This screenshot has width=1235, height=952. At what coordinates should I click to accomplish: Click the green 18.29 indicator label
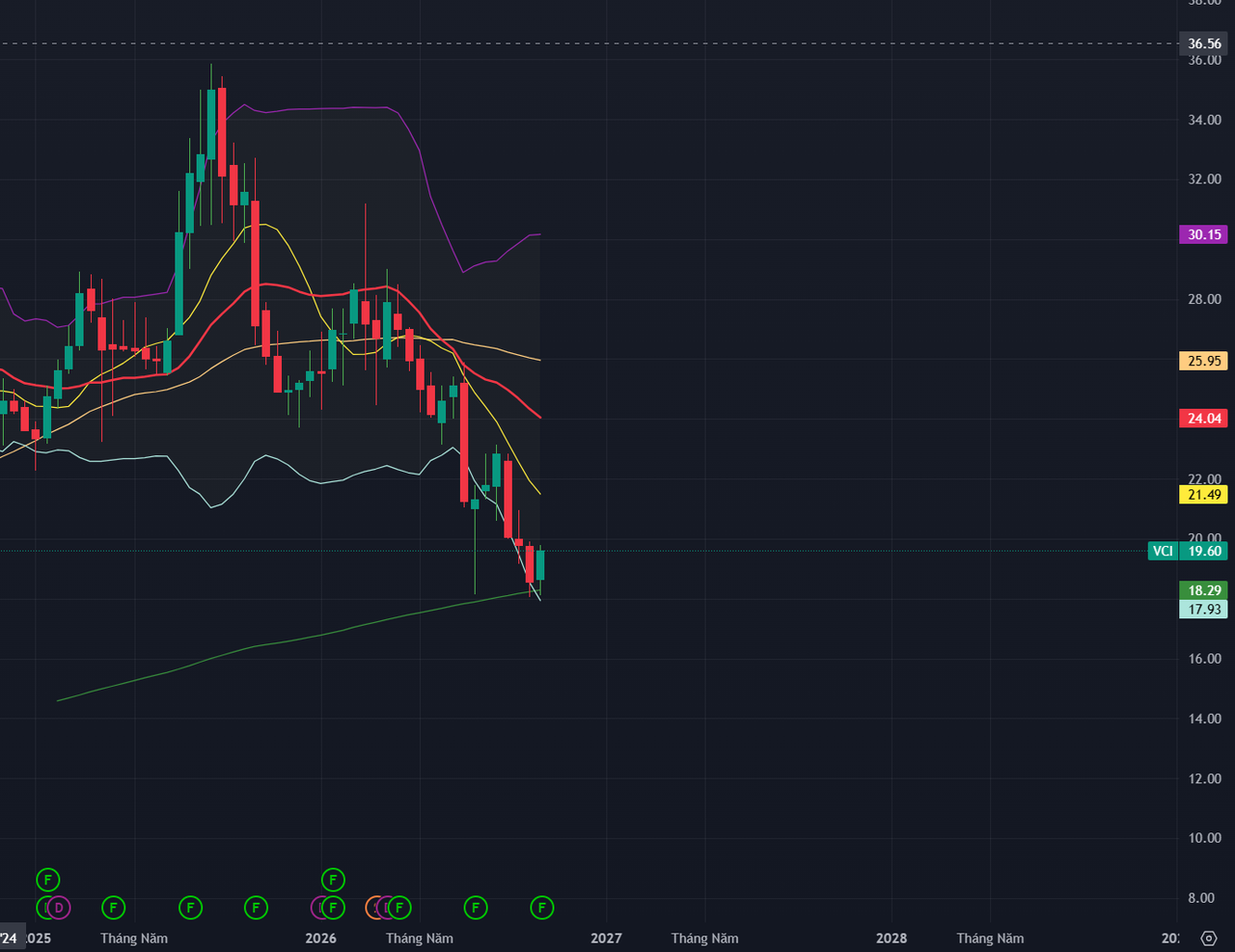1203,590
